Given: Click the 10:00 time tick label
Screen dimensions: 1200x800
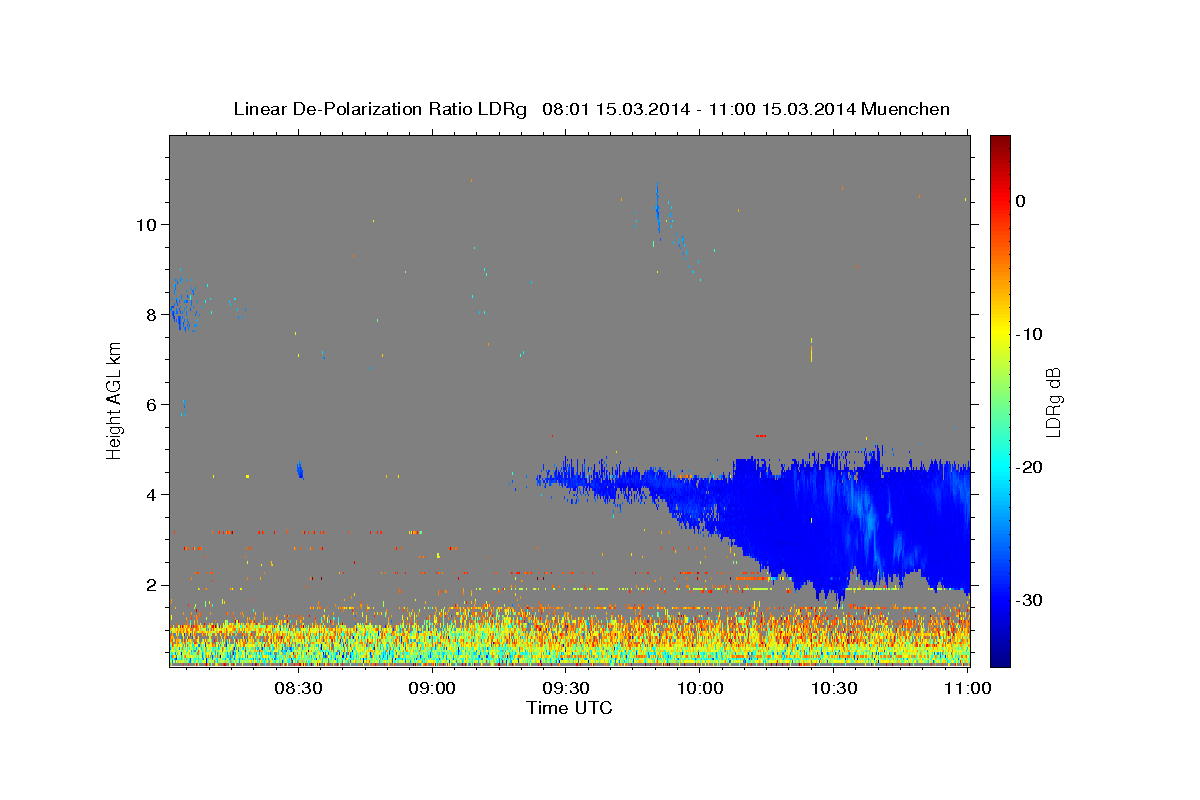Looking at the screenshot, I should [x=700, y=688].
